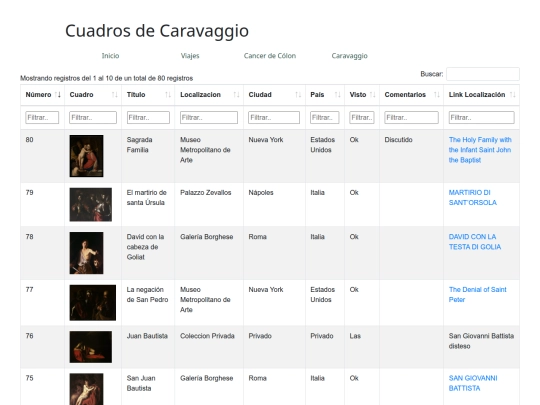The width and height of the screenshot is (540, 405).
Task: Sort the table by Ciudad column
Action: coord(274,95)
